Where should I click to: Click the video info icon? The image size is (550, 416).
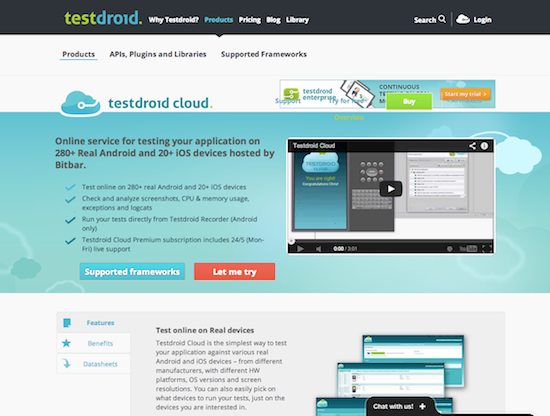click(x=484, y=146)
